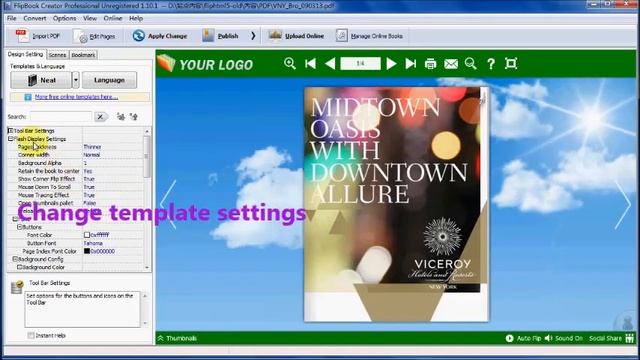Click the print icon in viewer toolbar

coord(431,64)
